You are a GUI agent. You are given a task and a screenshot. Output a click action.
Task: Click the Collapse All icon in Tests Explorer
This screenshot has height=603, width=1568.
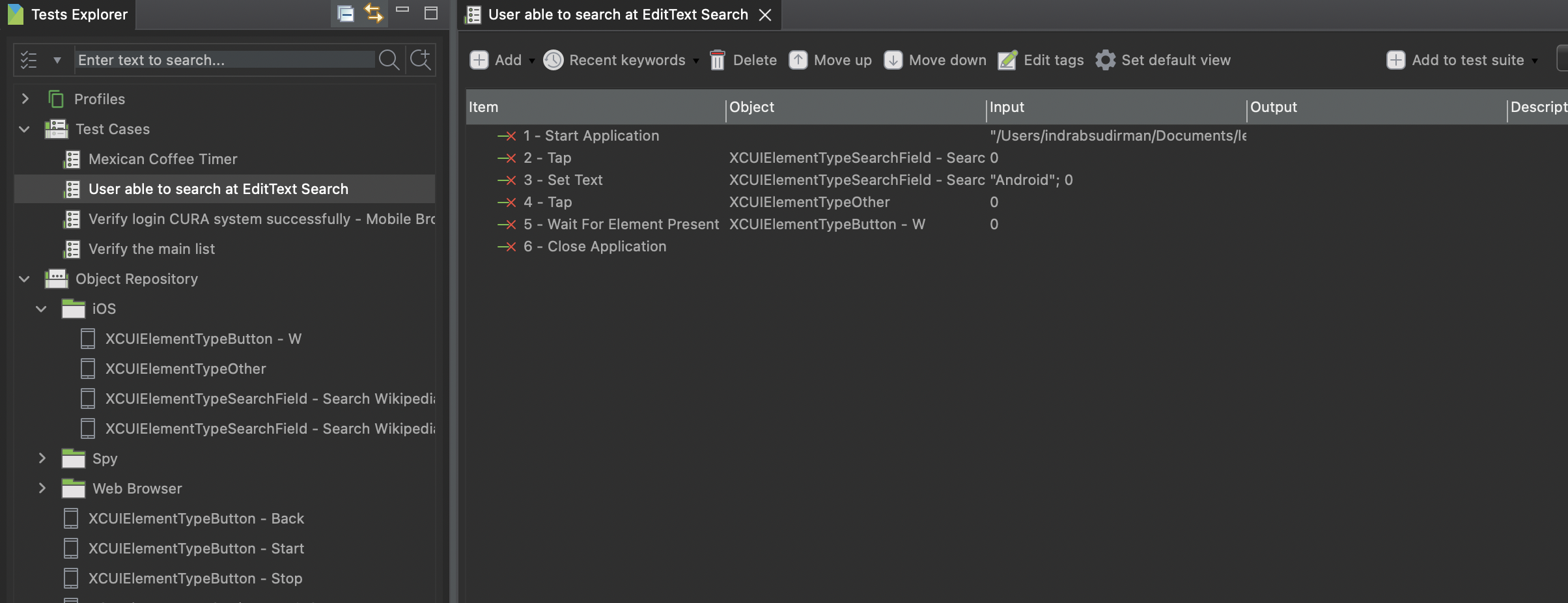344,14
